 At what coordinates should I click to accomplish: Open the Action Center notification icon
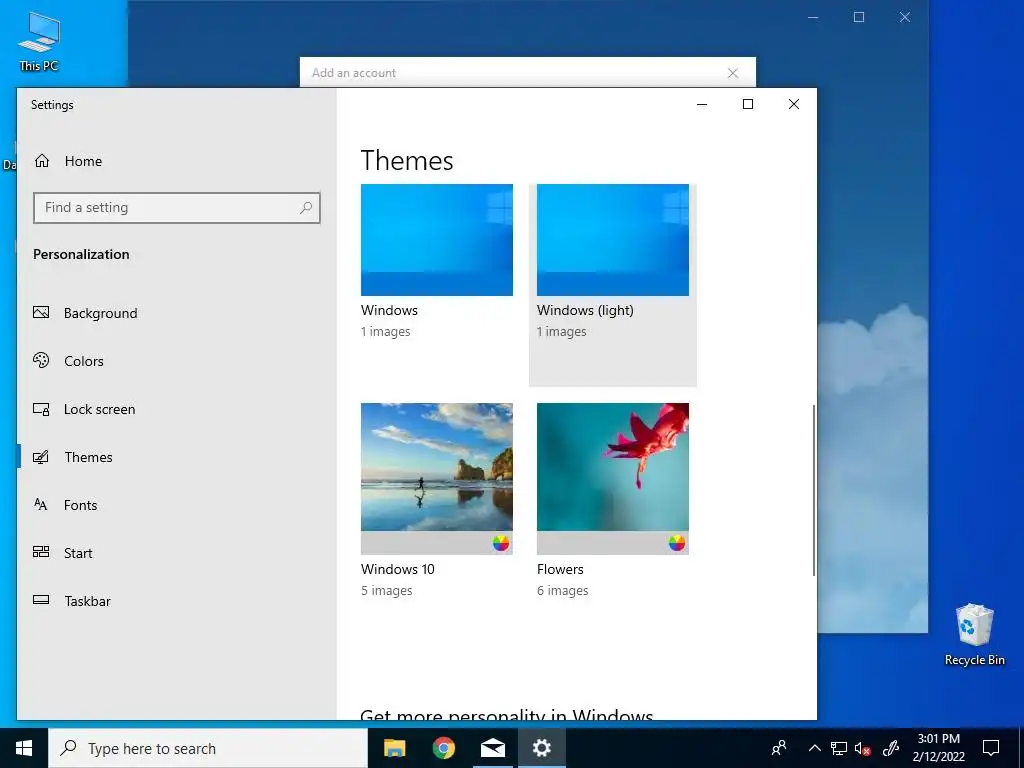[x=991, y=748]
